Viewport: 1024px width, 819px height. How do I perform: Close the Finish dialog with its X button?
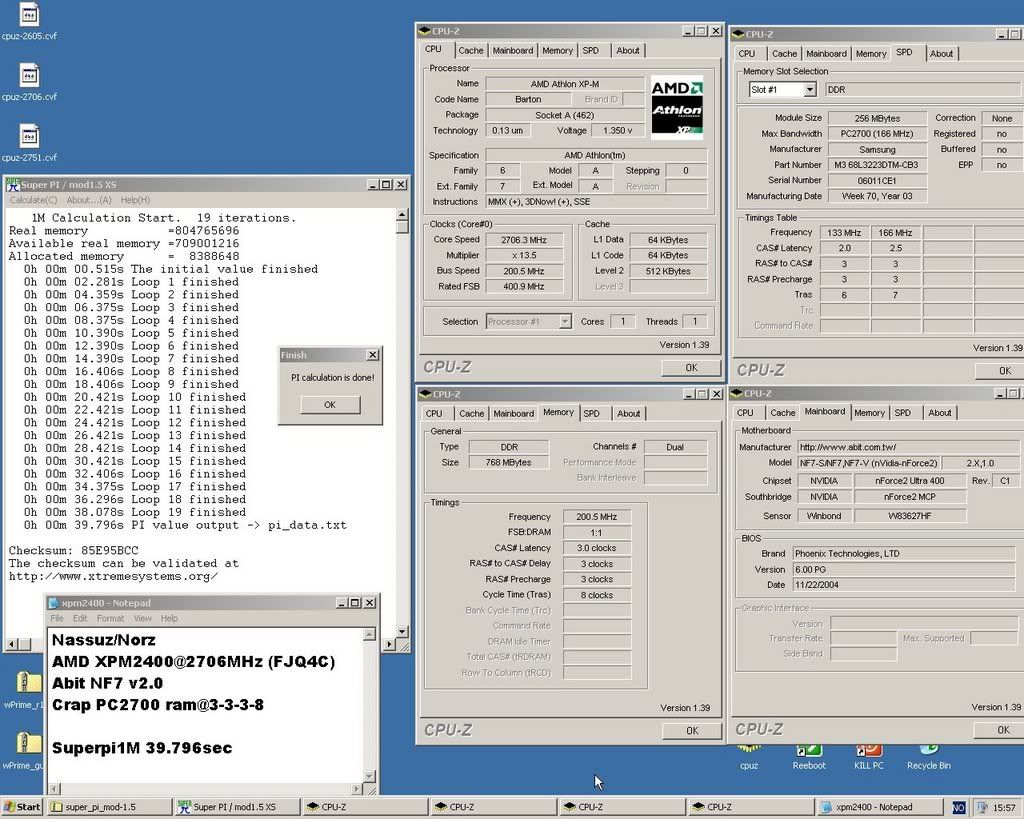coord(372,355)
